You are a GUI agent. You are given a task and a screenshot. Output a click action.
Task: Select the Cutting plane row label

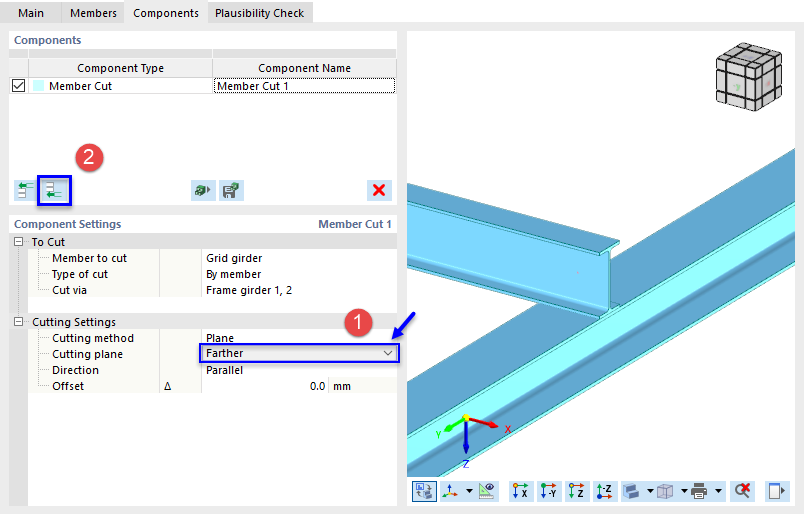[87, 354]
